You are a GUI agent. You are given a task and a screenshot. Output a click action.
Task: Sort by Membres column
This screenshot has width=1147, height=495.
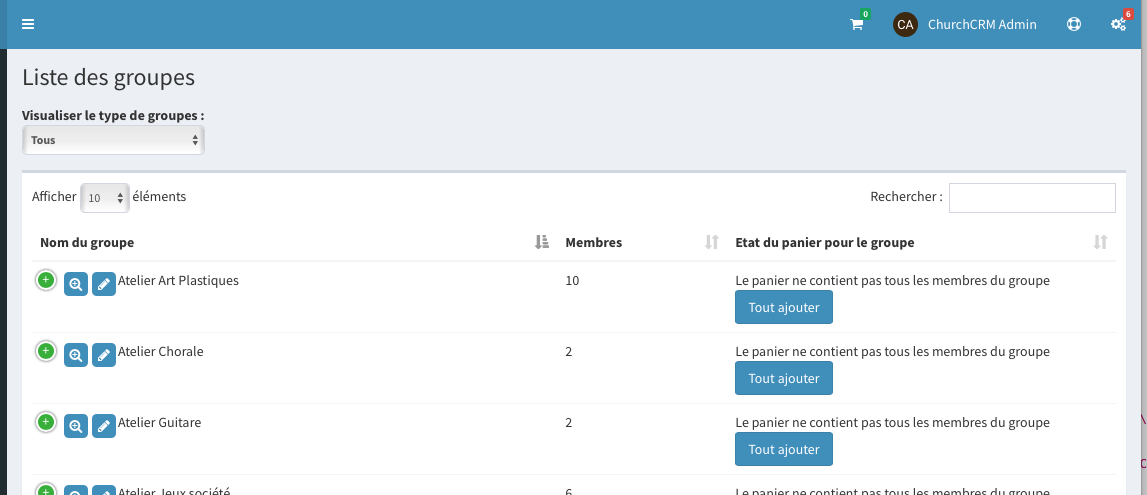coord(642,242)
